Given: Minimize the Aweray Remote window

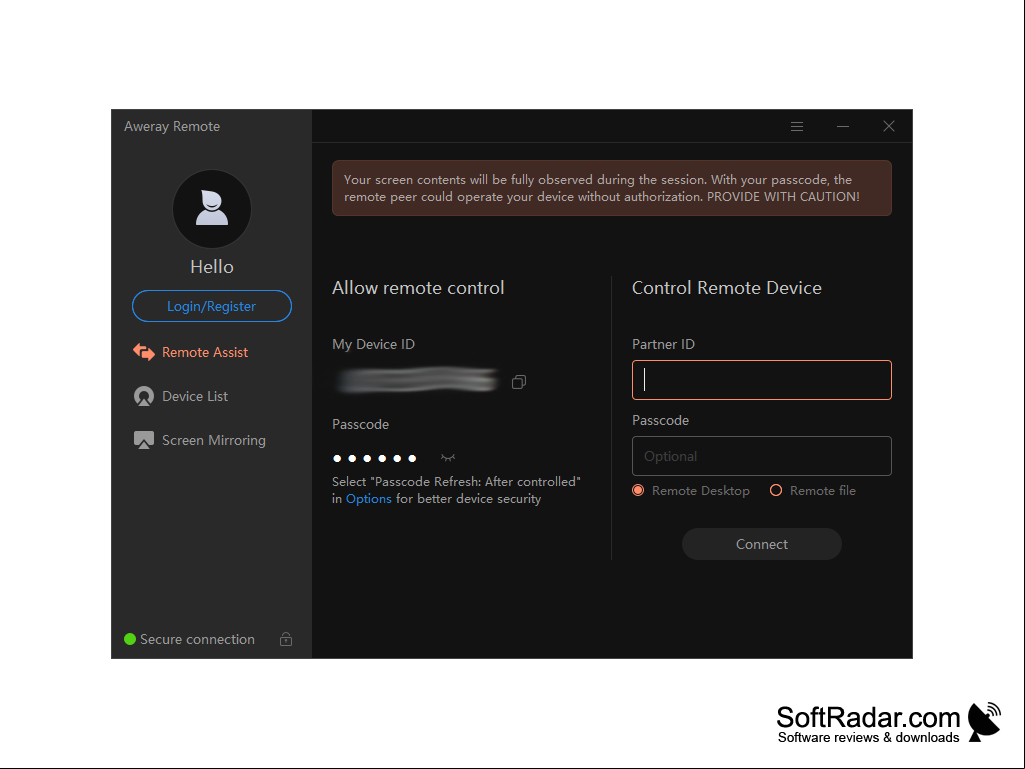Looking at the screenshot, I should coord(843,126).
